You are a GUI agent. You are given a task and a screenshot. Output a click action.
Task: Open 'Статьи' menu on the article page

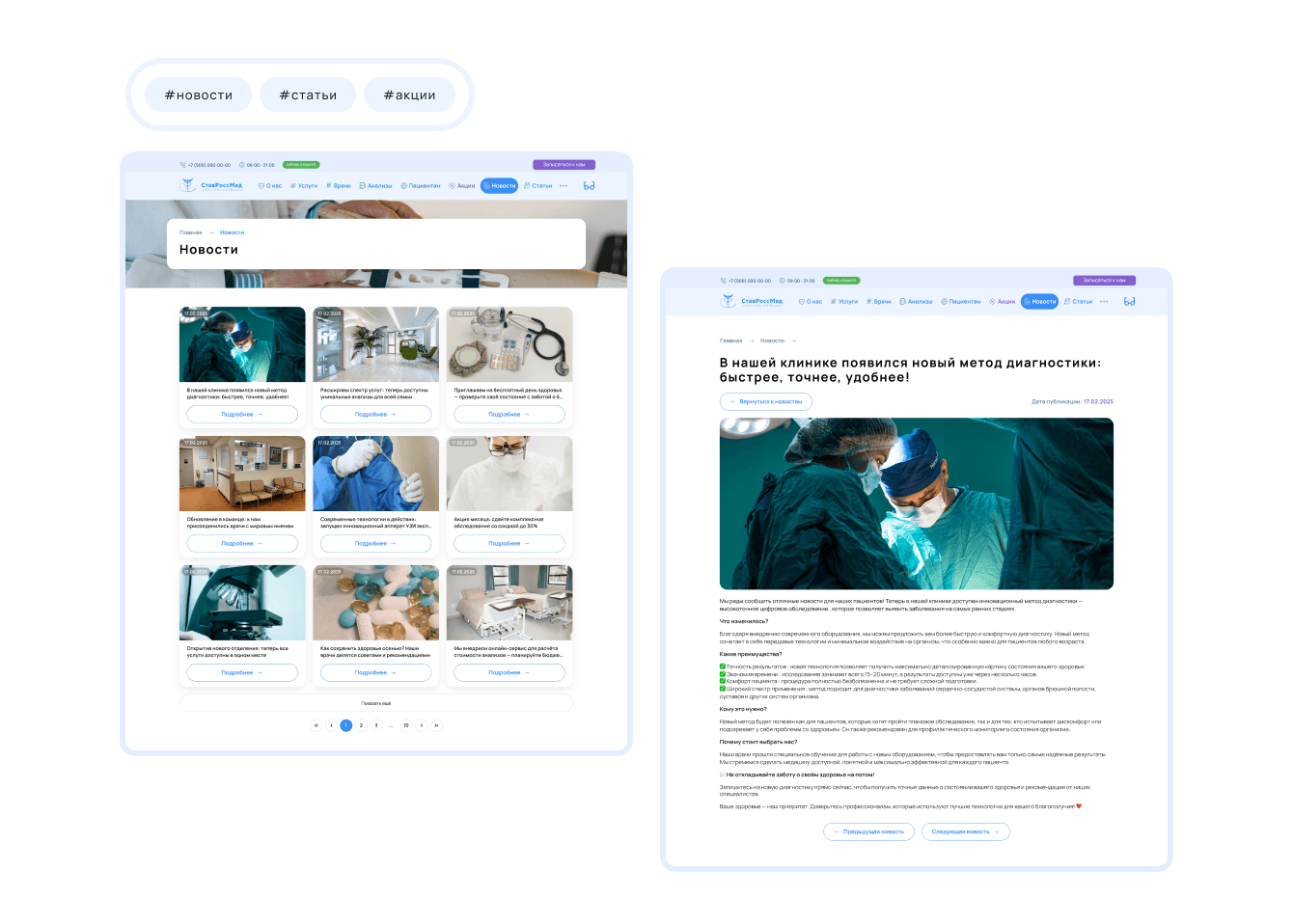1079,301
